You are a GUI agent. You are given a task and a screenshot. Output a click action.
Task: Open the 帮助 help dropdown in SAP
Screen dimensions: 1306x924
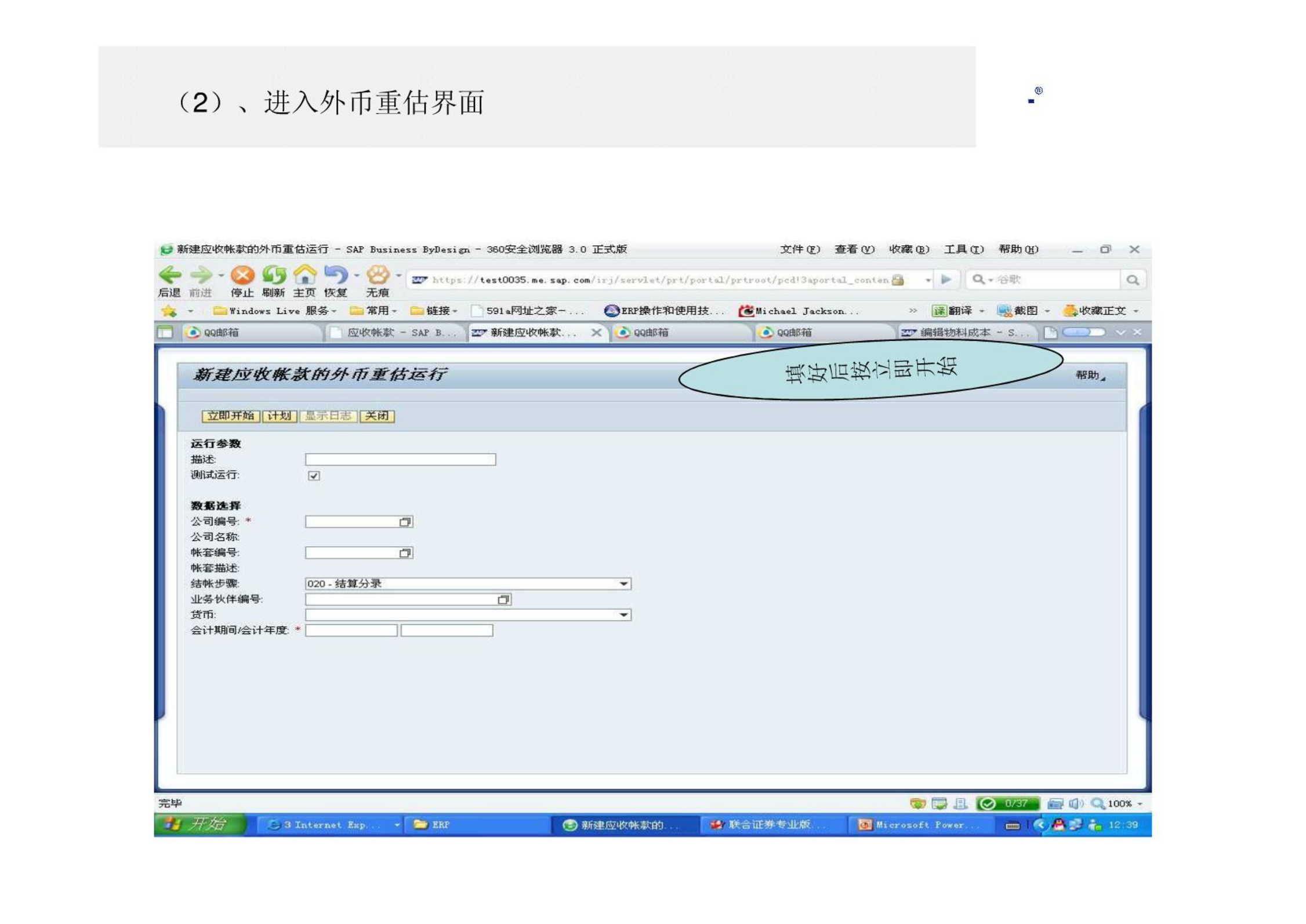[1090, 375]
